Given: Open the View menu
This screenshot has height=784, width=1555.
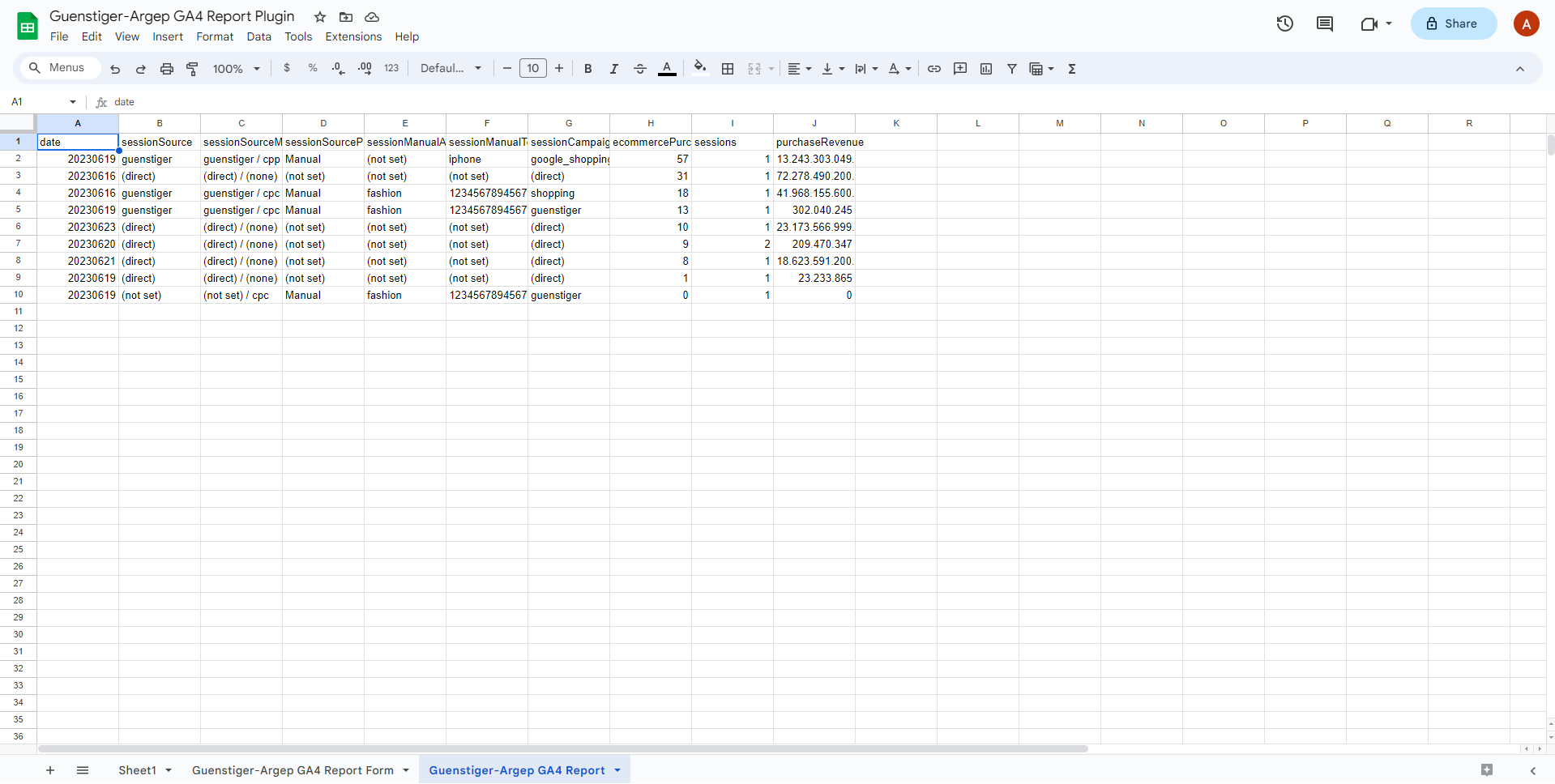Looking at the screenshot, I should click(x=127, y=36).
